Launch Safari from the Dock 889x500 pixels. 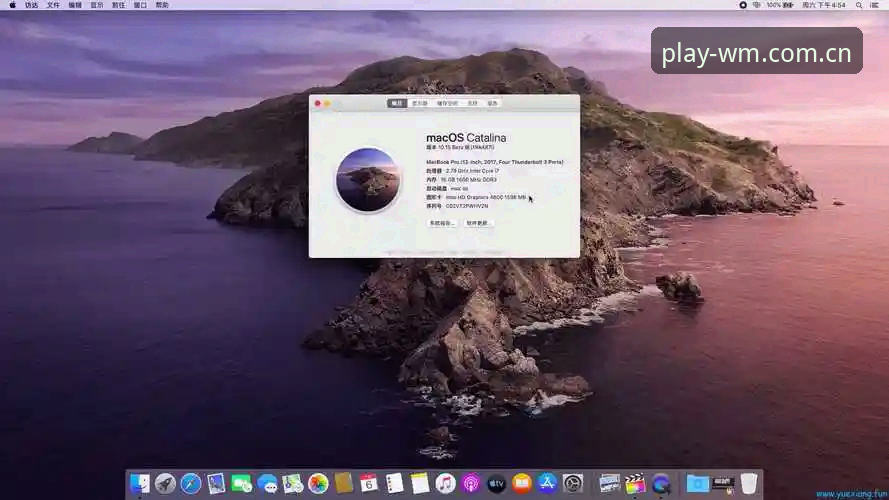pos(190,484)
